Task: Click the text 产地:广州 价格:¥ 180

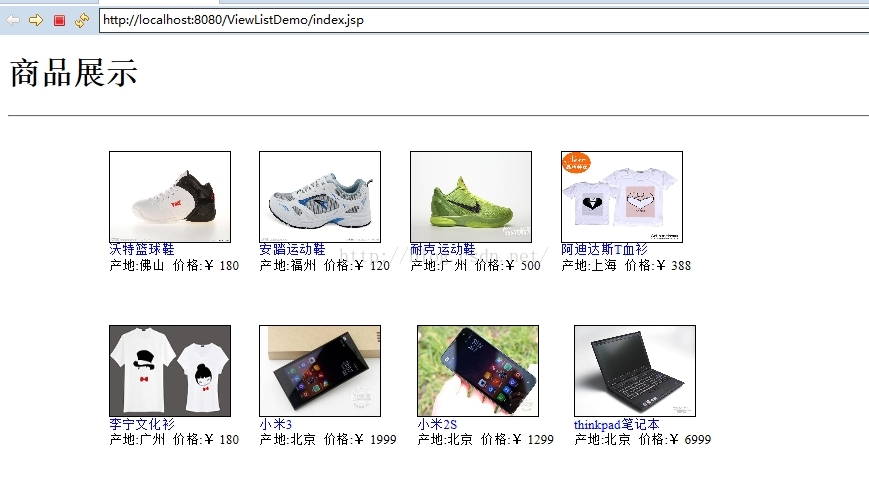Action: 174,439
